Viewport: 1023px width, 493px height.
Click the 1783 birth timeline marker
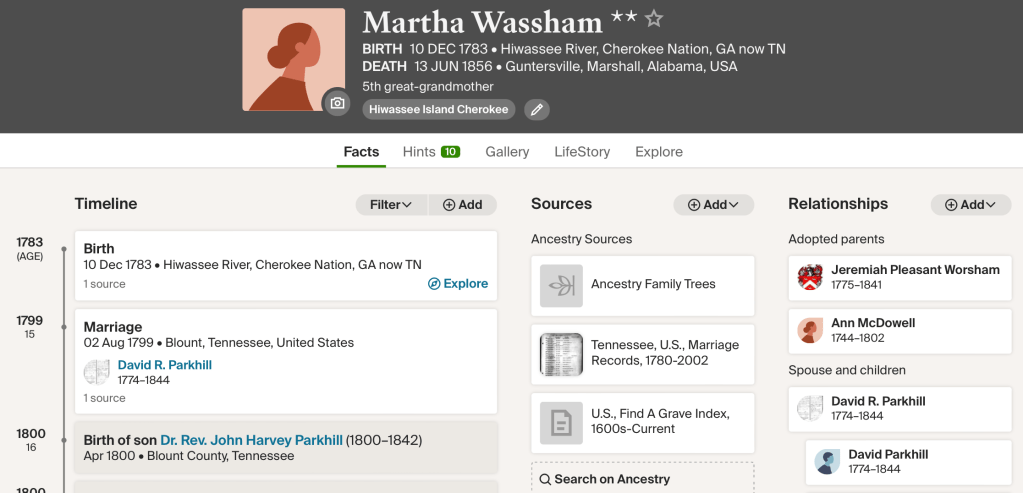tap(64, 248)
